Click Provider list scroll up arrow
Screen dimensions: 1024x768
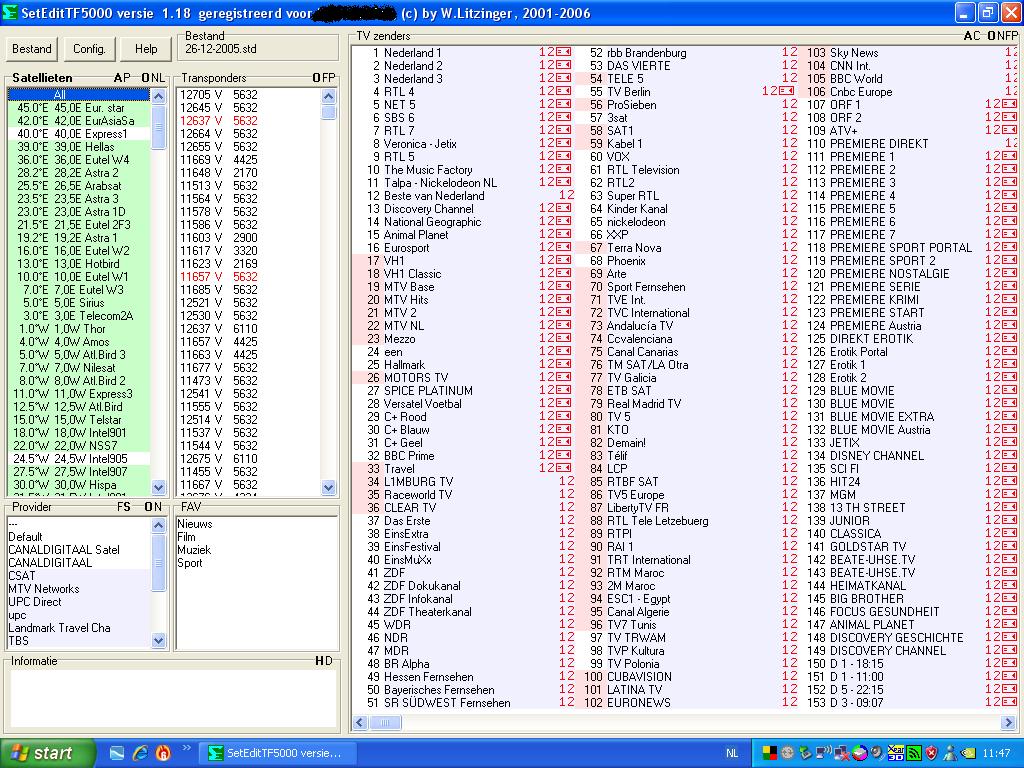[158, 525]
